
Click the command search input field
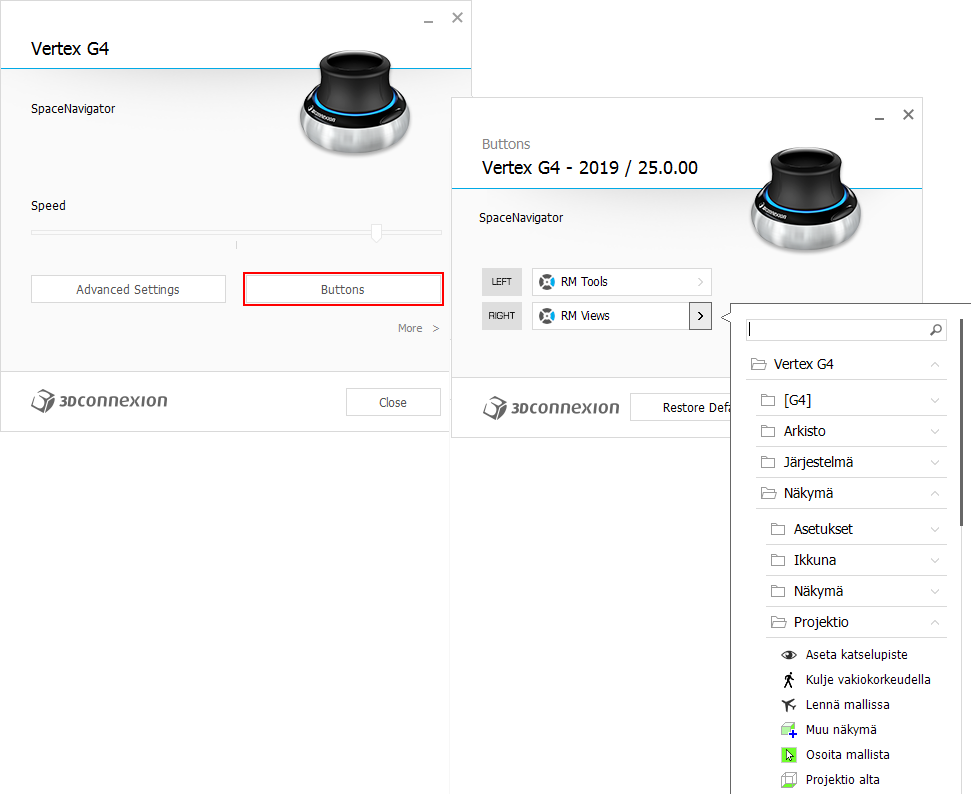[x=836, y=329]
